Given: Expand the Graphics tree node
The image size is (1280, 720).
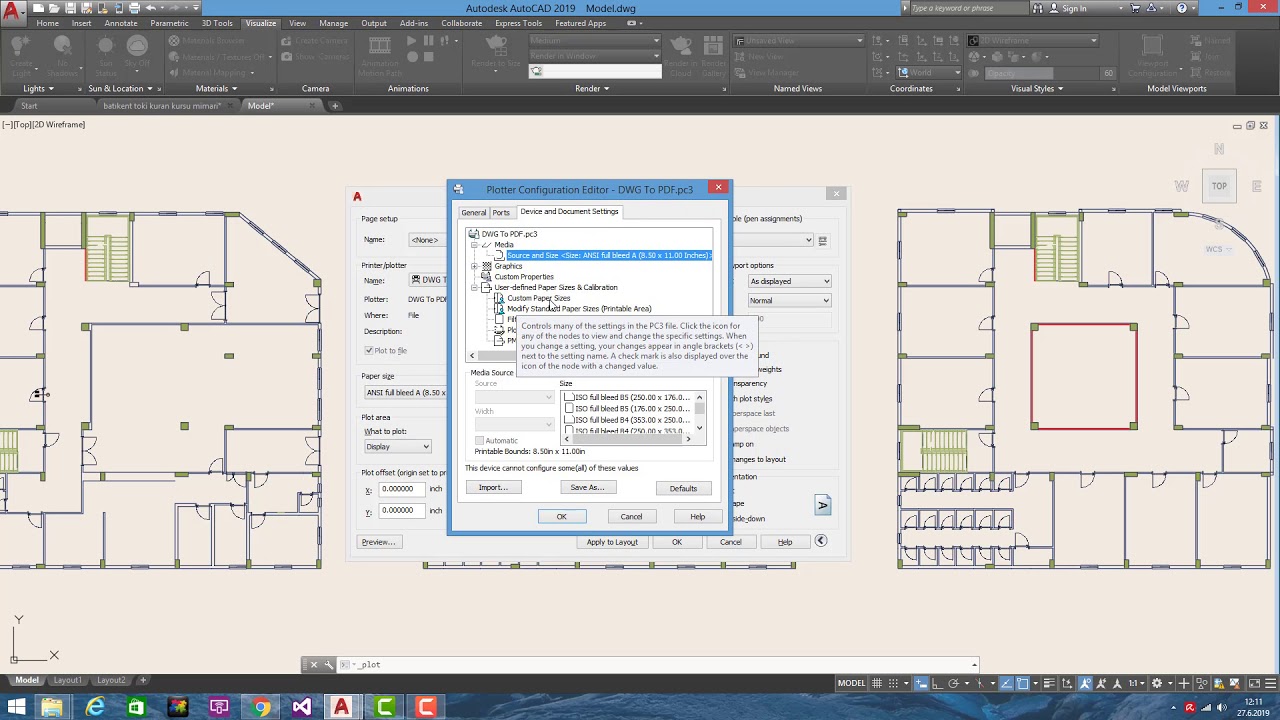Looking at the screenshot, I should pyautogui.click(x=474, y=266).
